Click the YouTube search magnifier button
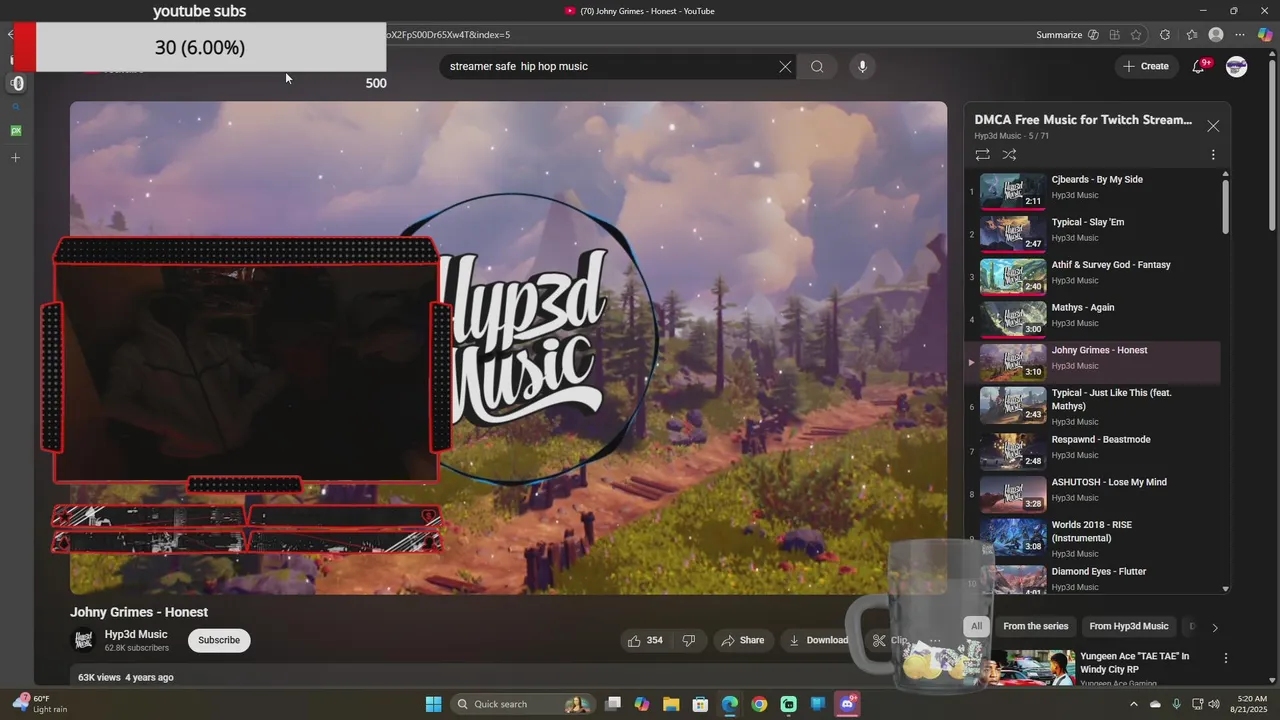Screen dimensions: 1280x720 pyautogui.click(x=817, y=67)
